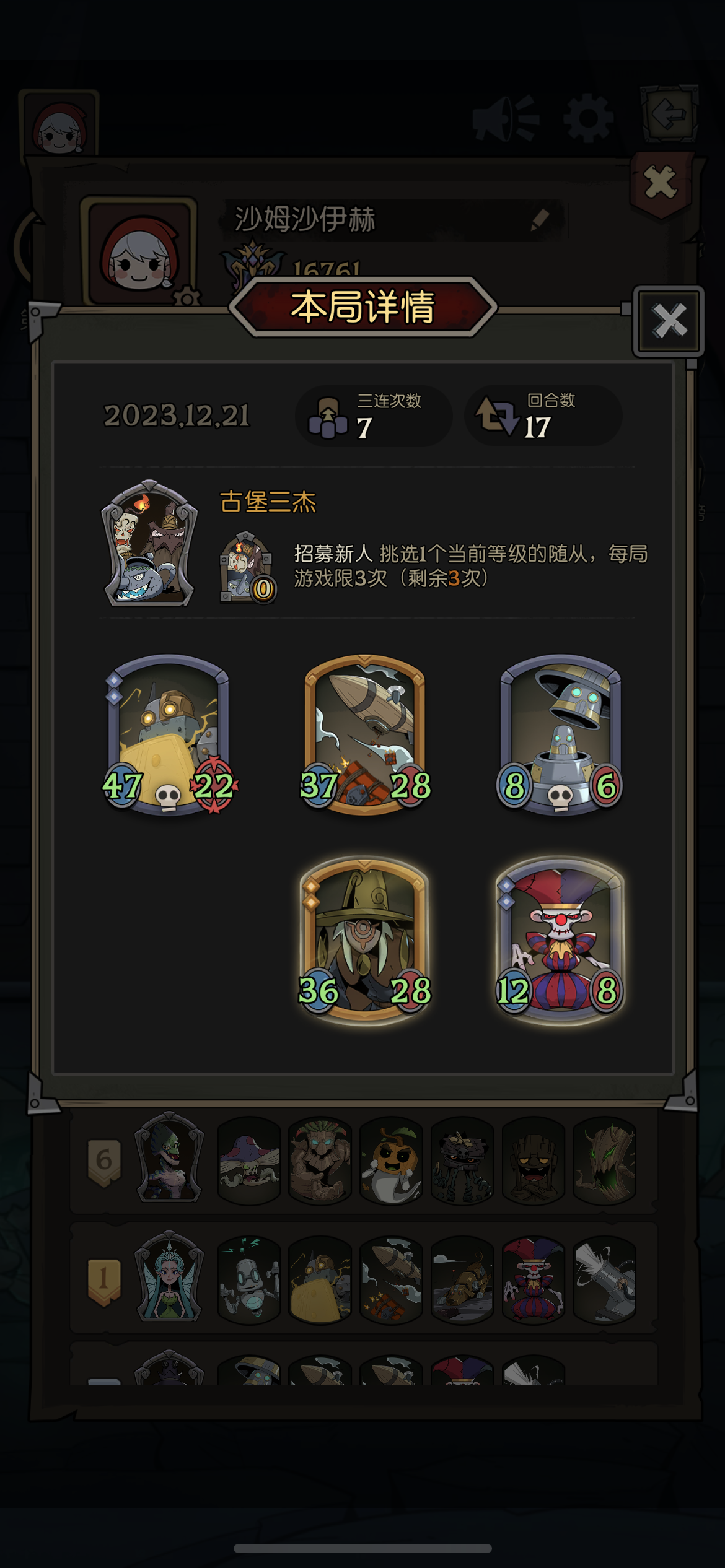Image resolution: width=725 pixels, height=1568 pixels.
Task: Tap the back arrow icon
Action: 669,115
